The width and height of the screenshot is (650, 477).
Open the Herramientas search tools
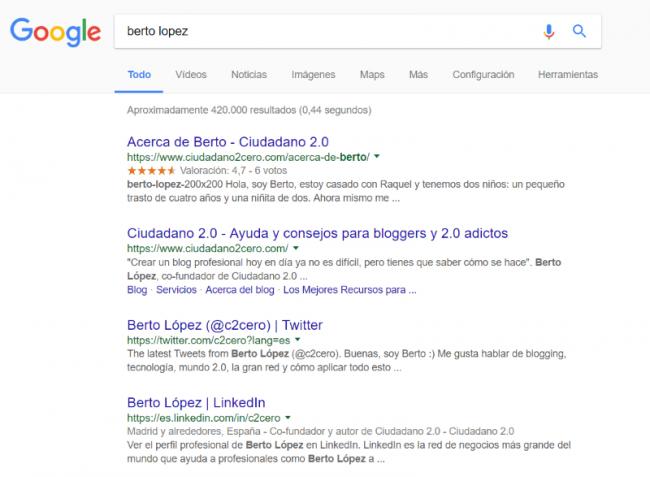click(567, 75)
